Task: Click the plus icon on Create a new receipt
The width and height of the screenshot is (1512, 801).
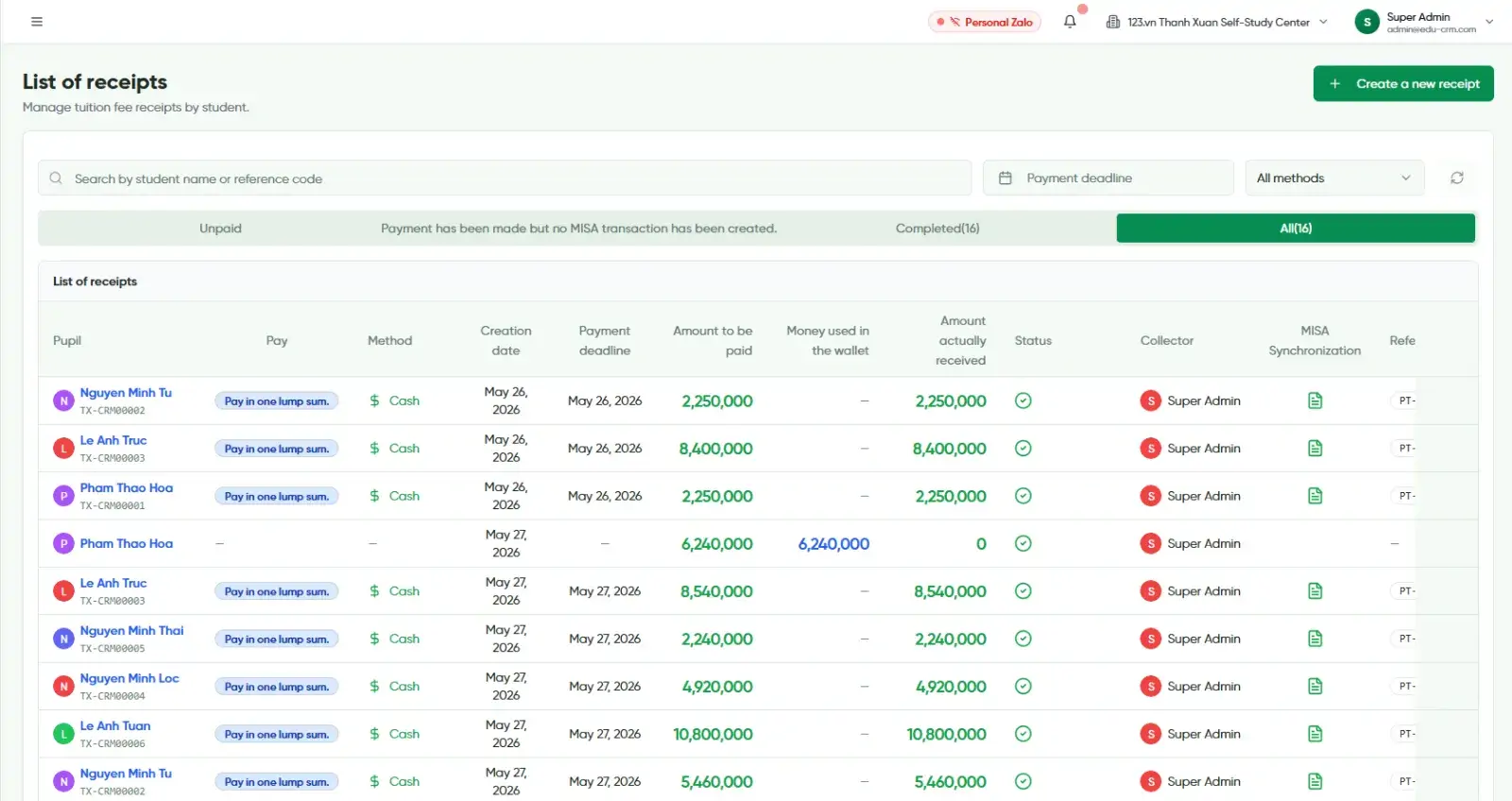Action: point(1335,83)
